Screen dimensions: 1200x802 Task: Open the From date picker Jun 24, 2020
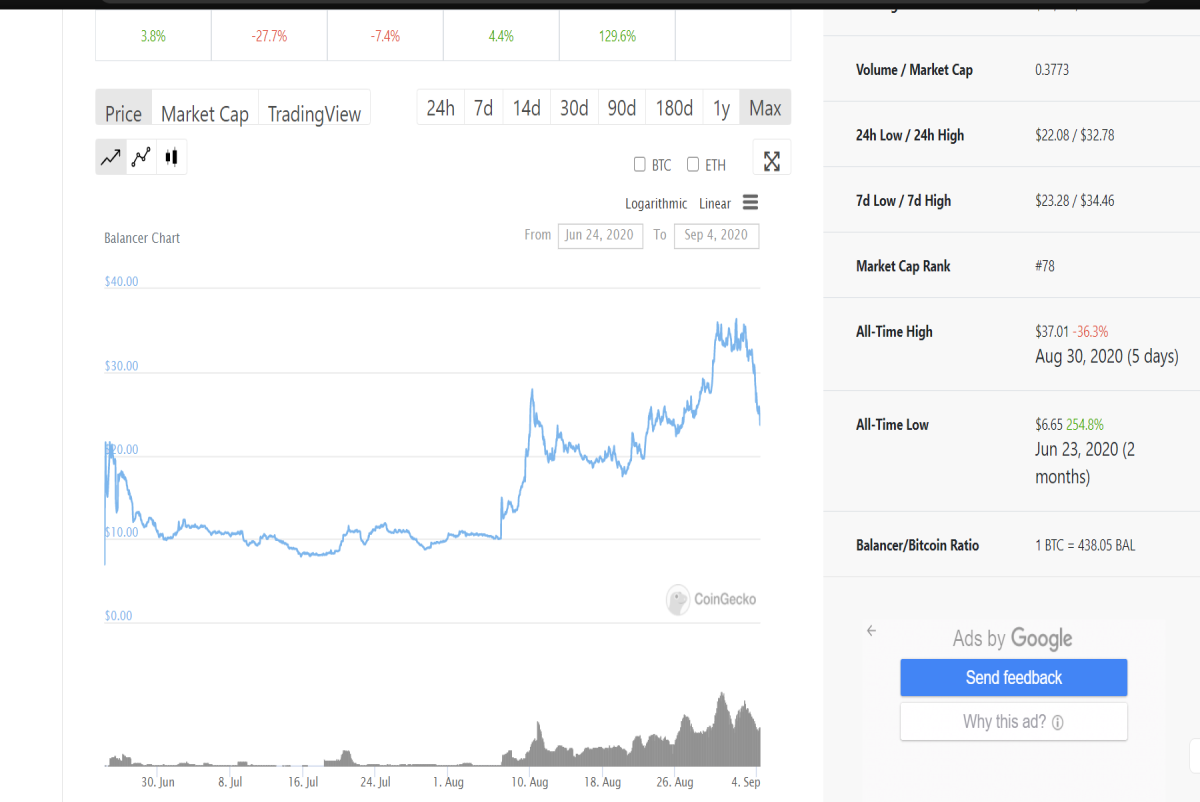pyautogui.click(x=600, y=235)
